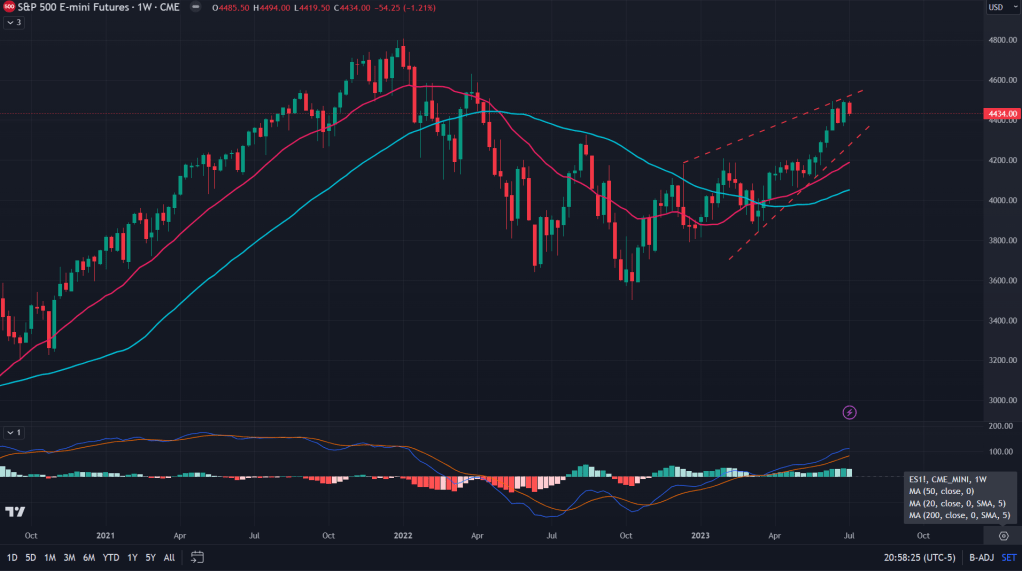Select the 1D time range

[x=12, y=557]
